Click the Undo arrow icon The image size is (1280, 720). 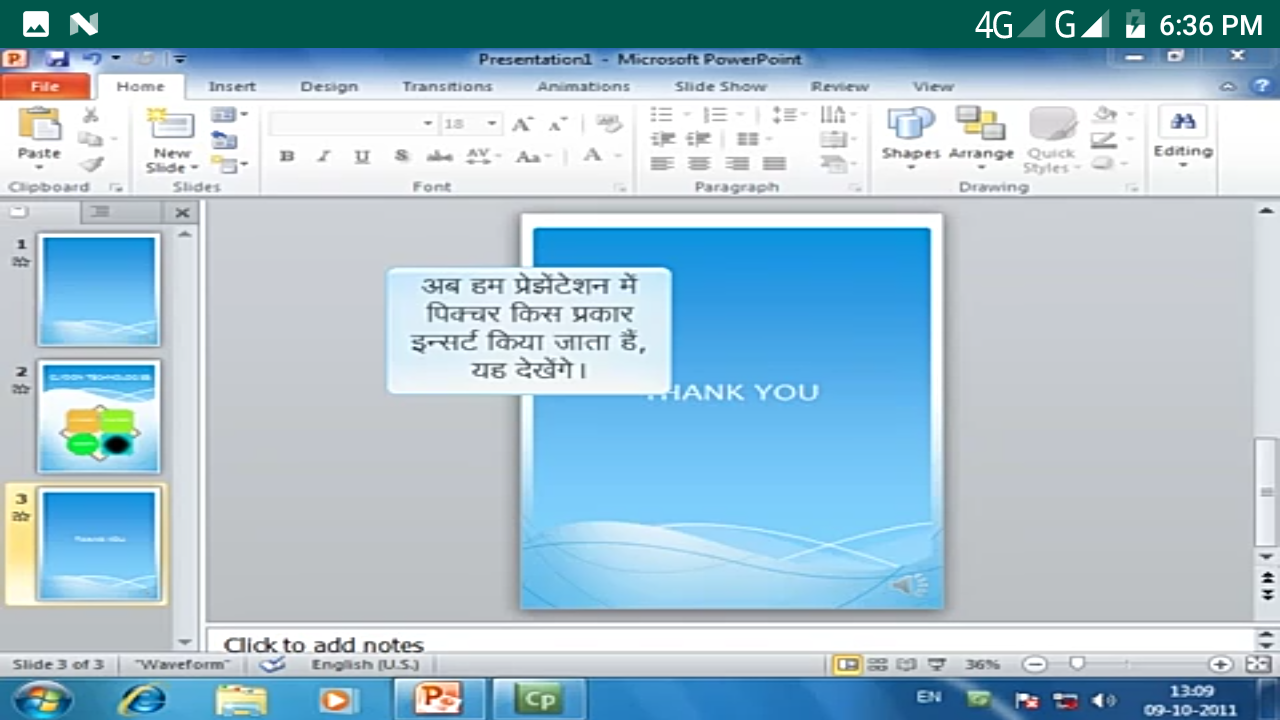tap(93, 59)
